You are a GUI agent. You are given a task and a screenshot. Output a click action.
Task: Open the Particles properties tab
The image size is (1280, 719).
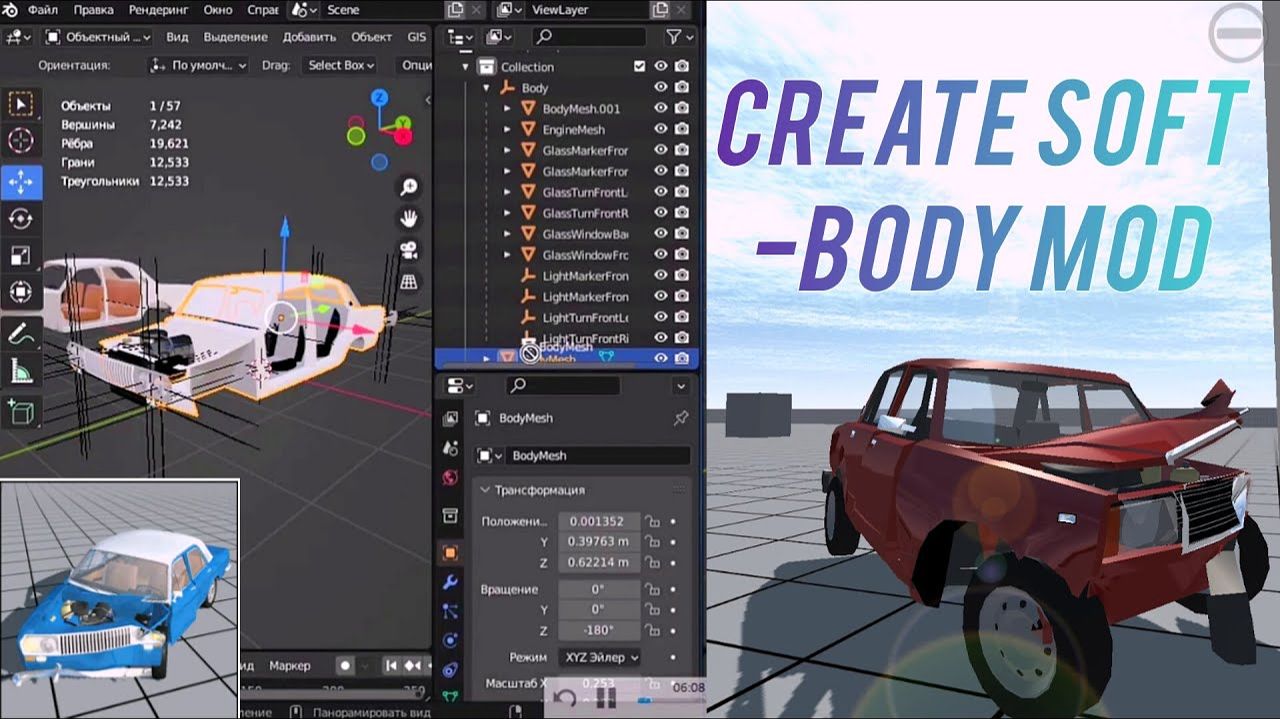pyautogui.click(x=450, y=611)
